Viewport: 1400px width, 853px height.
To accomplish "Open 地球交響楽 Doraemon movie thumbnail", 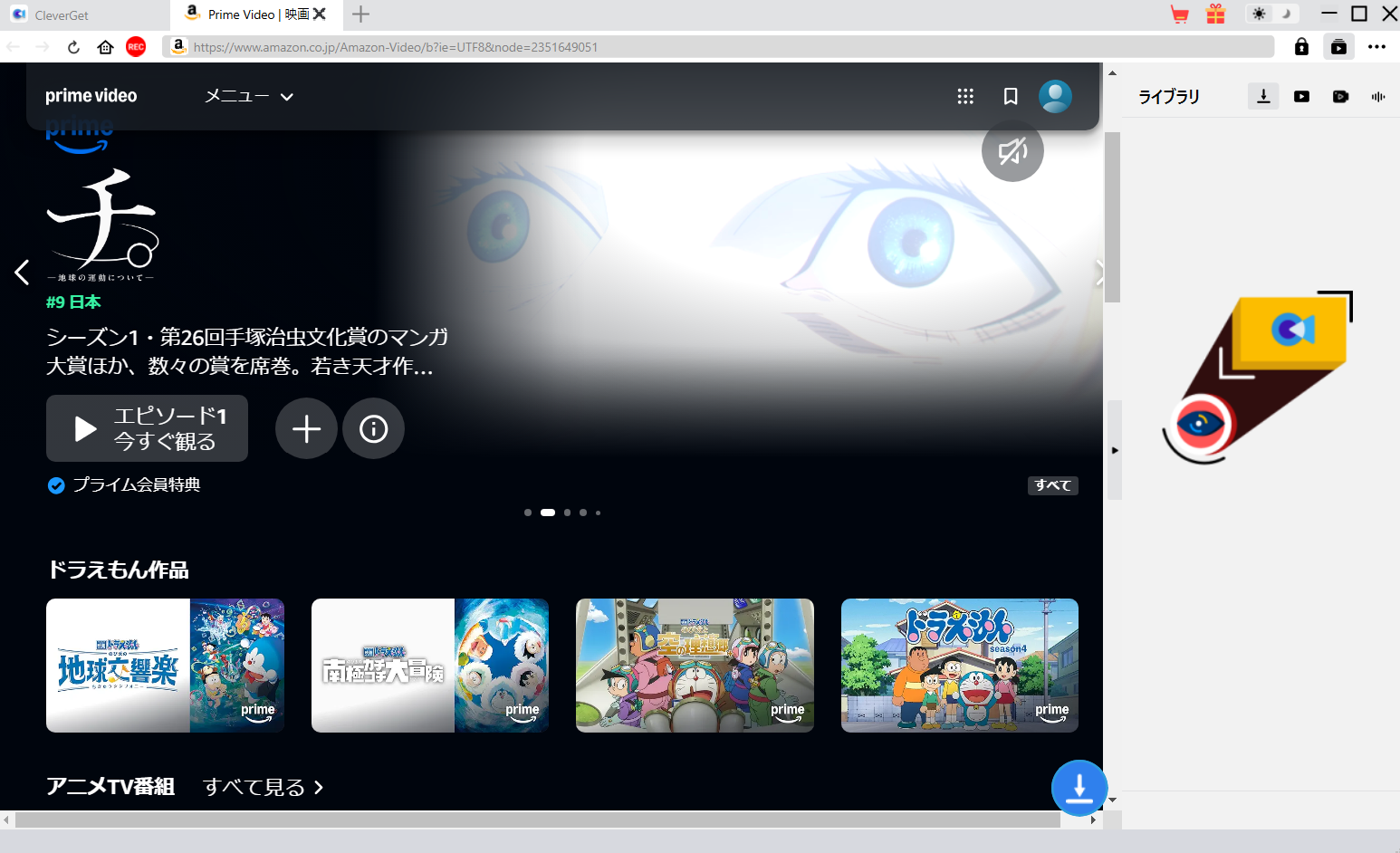I will tap(165, 666).
